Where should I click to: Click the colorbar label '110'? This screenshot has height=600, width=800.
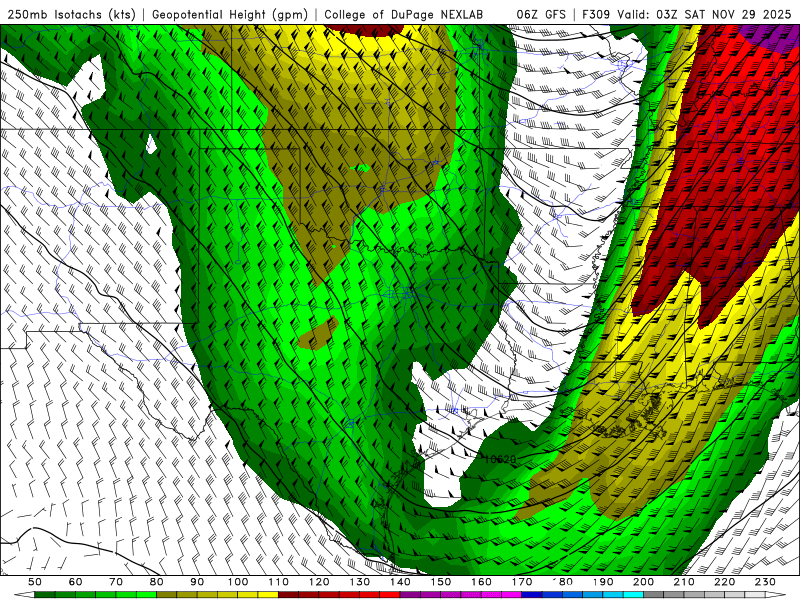pyautogui.click(x=278, y=582)
